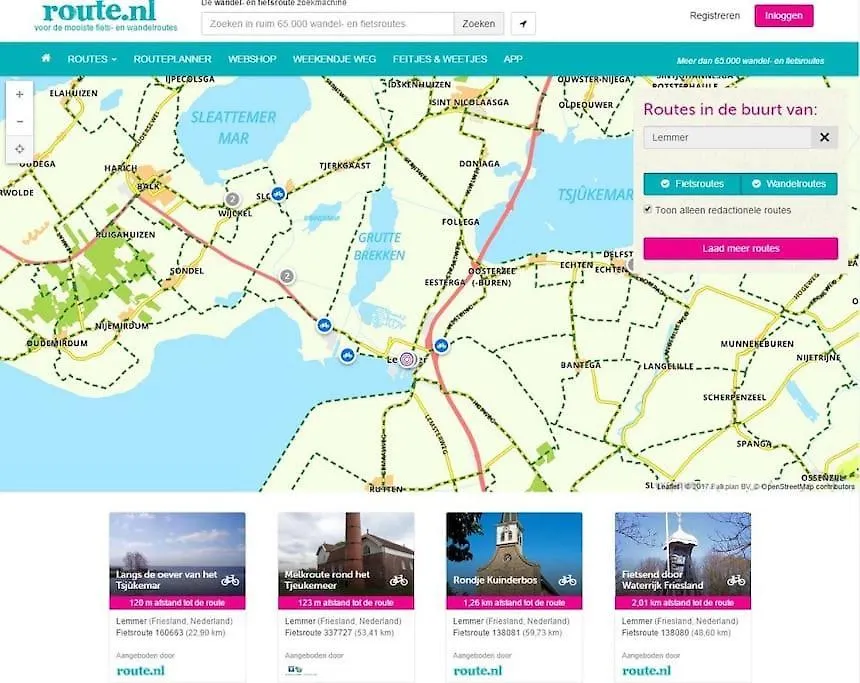Click the Inloggen button
Screen dimensions: 860x683
point(784,15)
